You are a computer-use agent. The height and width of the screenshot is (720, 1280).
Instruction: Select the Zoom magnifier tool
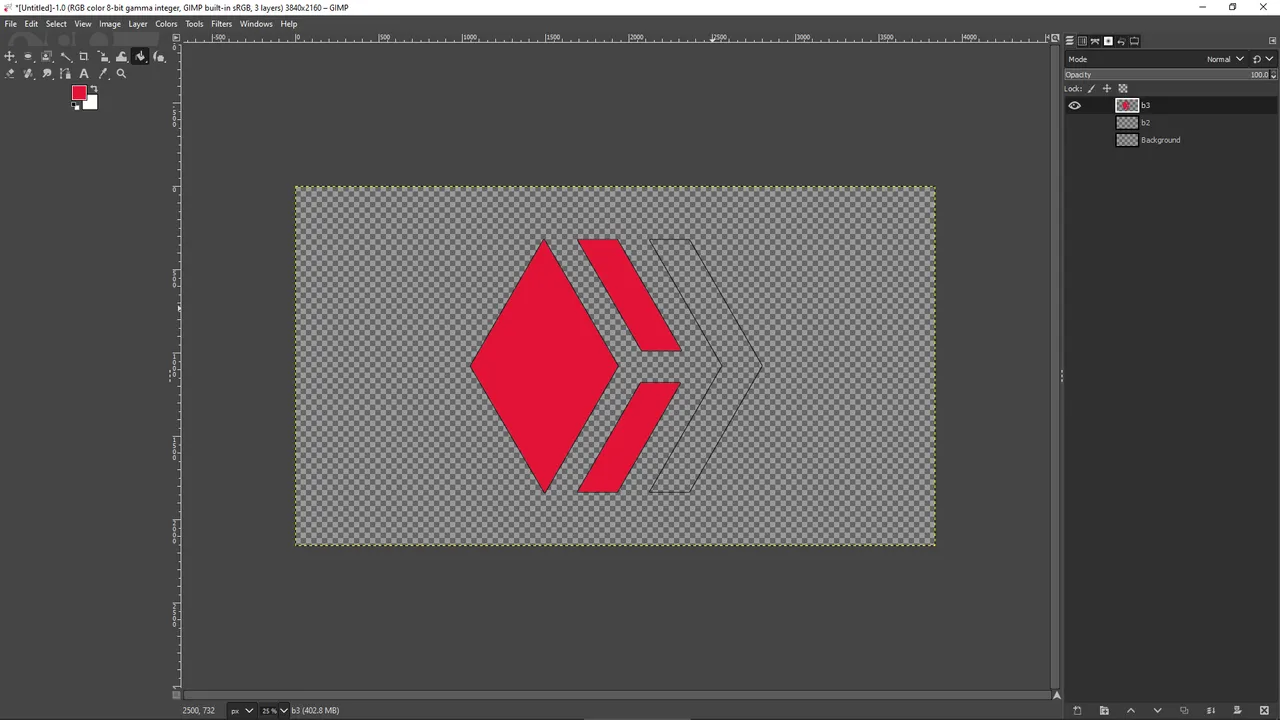[x=121, y=73]
